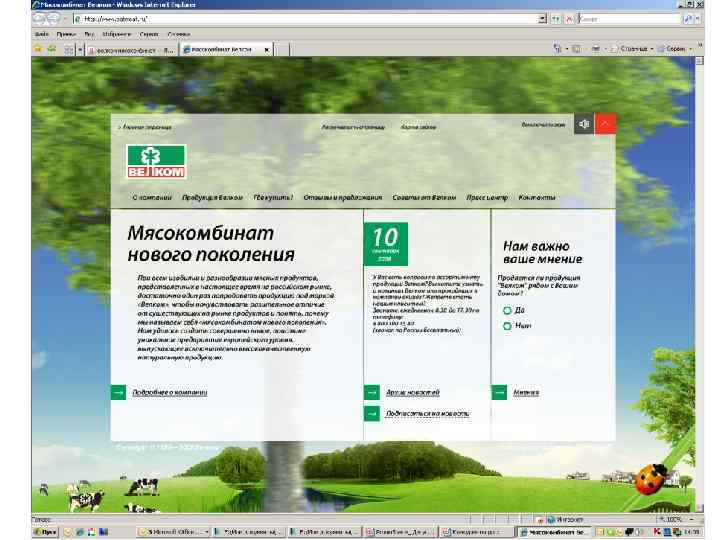Click the browser search input field
The height and width of the screenshot is (540, 720).
pyautogui.click(x=629, y=19)
